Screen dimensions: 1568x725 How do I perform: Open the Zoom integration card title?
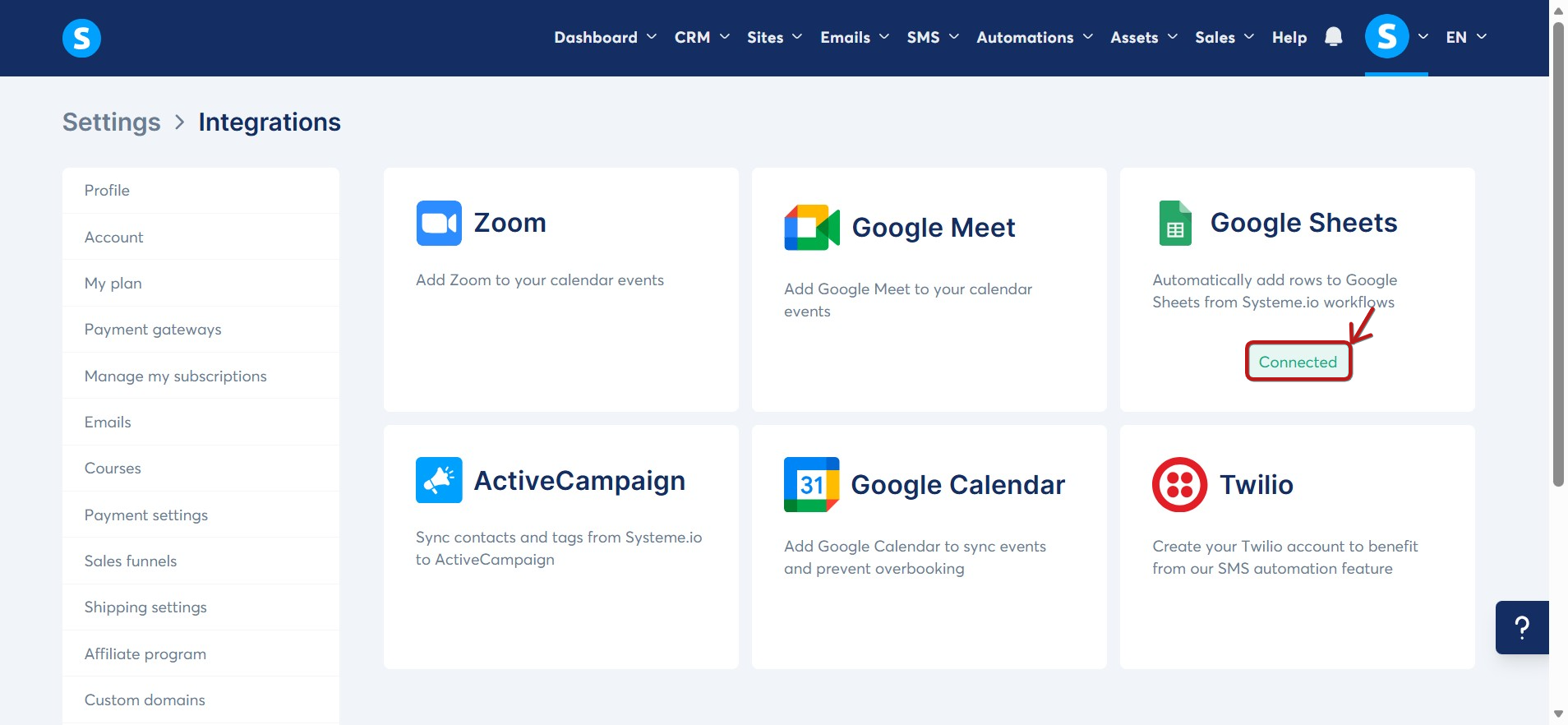coord(510,223)
